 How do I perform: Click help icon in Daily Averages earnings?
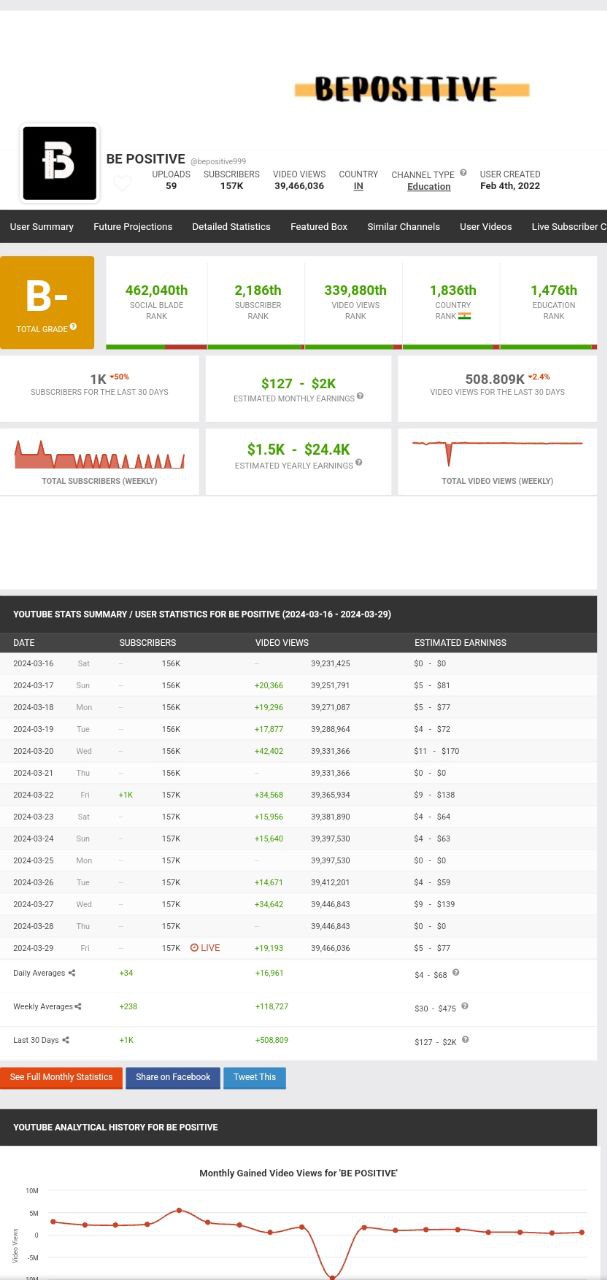click(456, 972)
